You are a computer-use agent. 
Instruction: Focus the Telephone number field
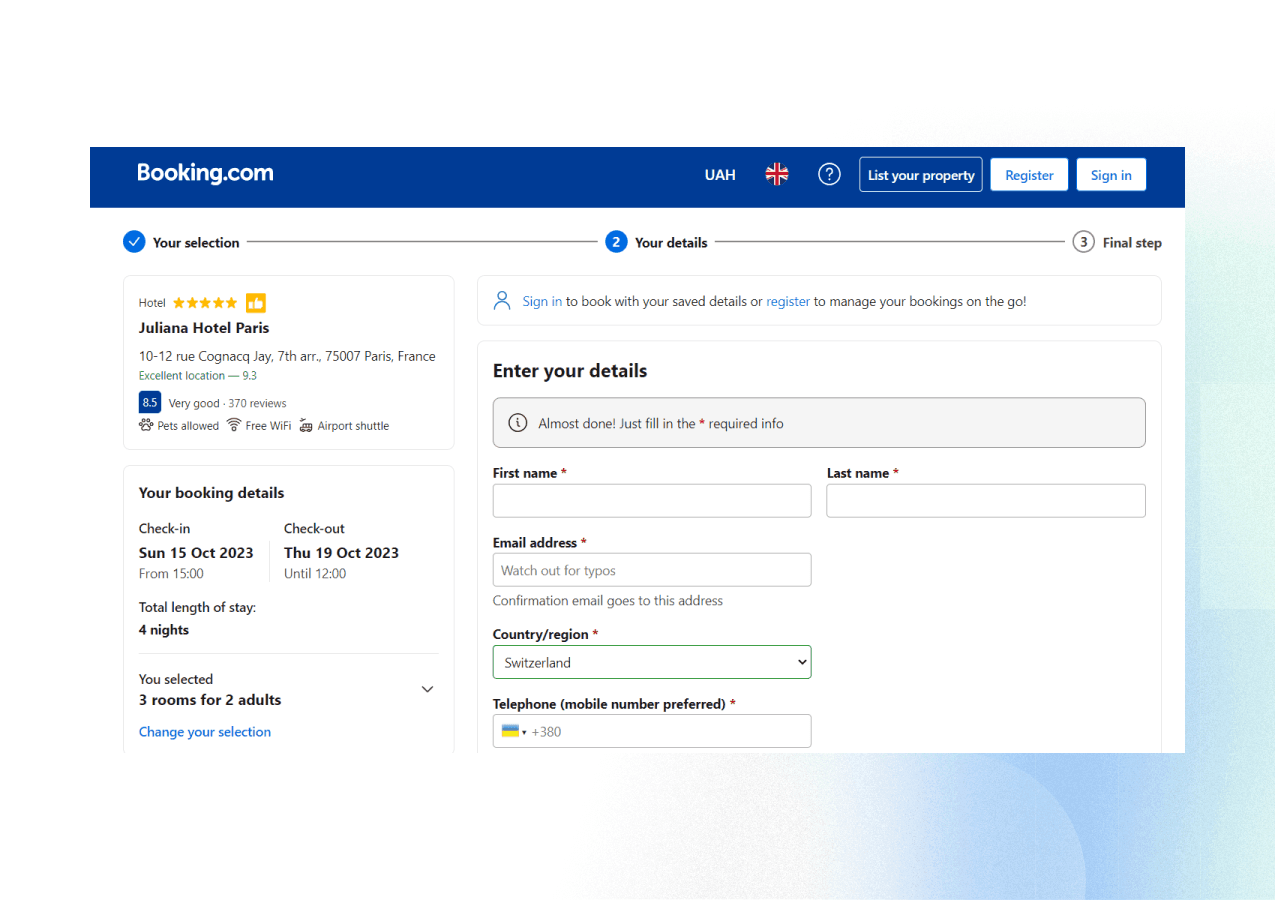pyautogui.click(x=652, y=731)
